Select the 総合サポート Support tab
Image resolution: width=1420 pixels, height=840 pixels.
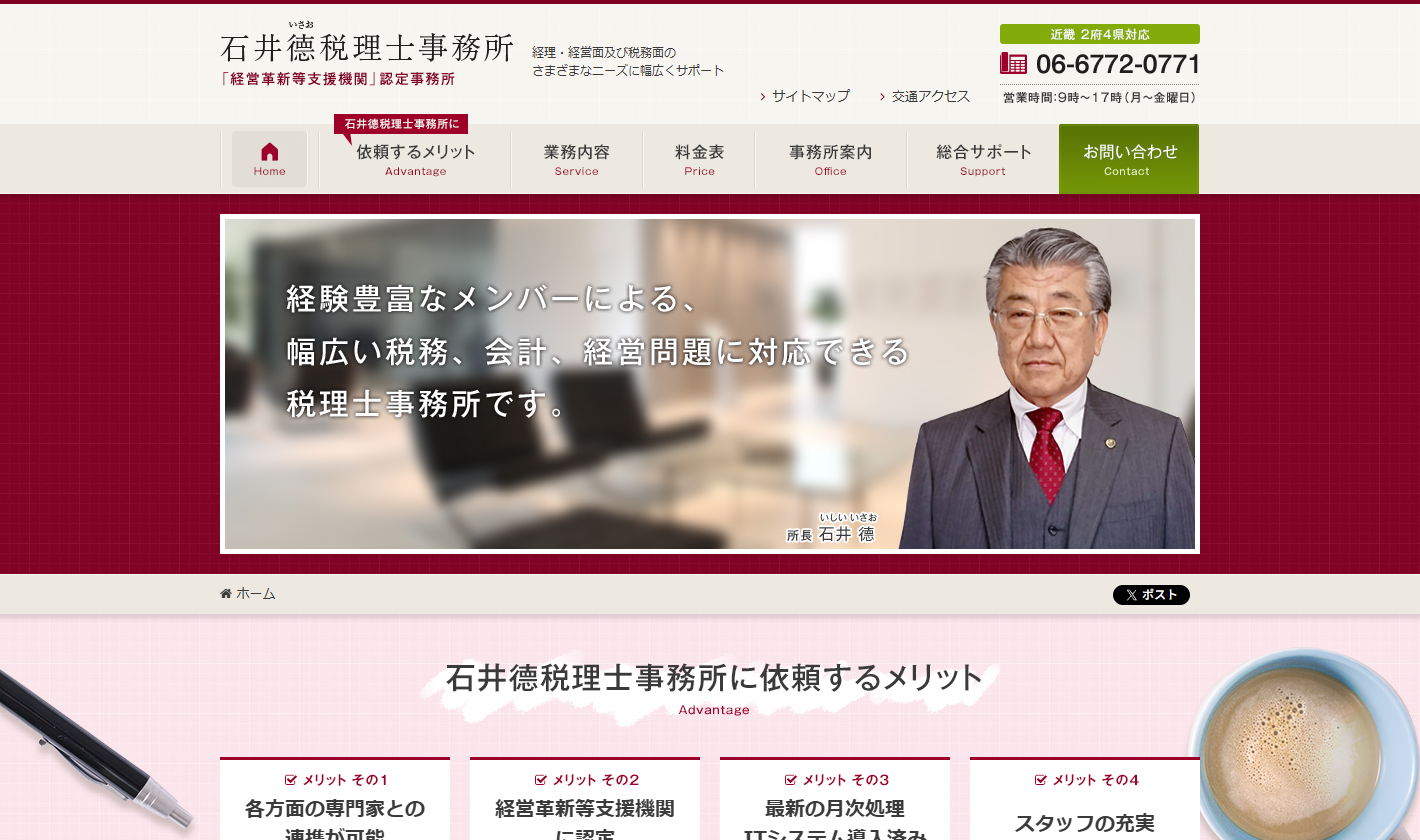coord(982,159)
